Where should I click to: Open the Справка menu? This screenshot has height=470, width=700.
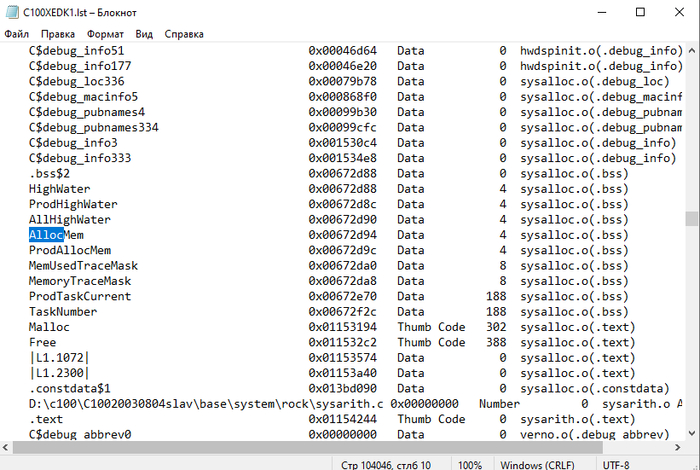184,33
